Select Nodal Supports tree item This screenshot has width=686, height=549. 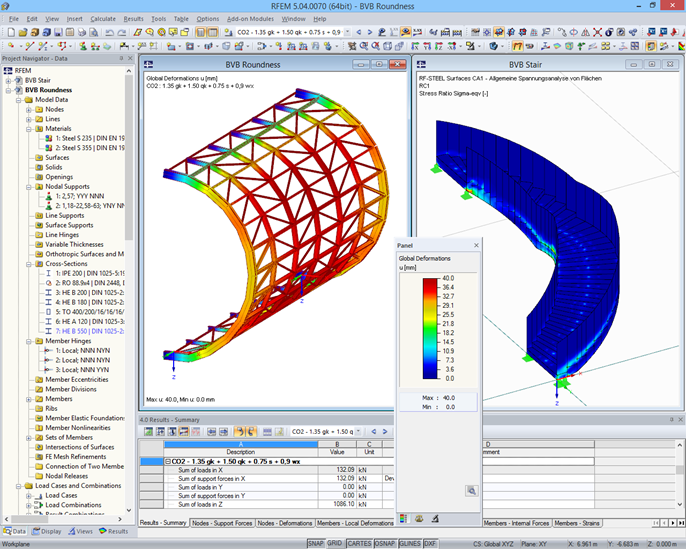(67, 187)
